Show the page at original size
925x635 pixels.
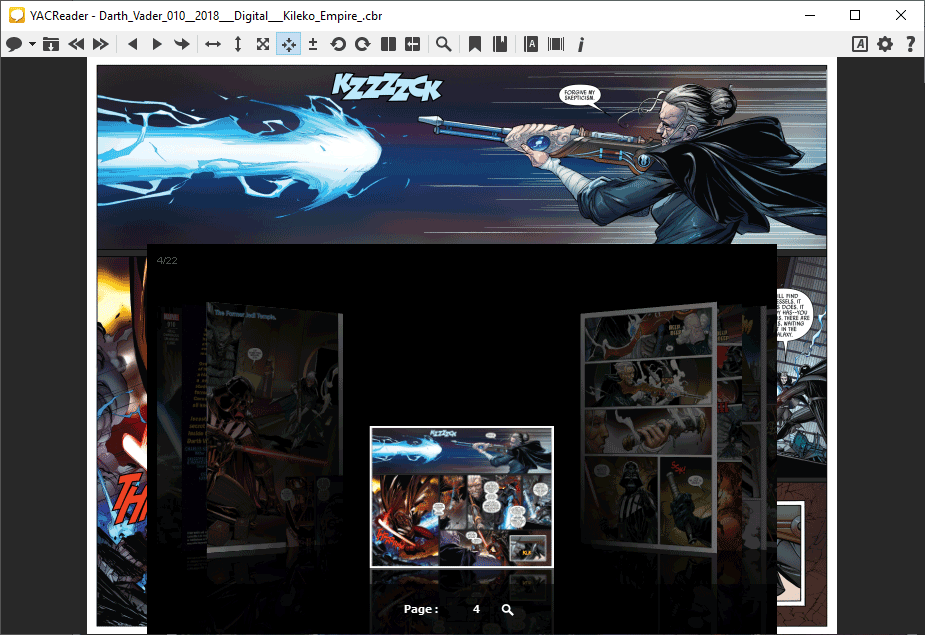pyautogui.click(x=263, y=44)
